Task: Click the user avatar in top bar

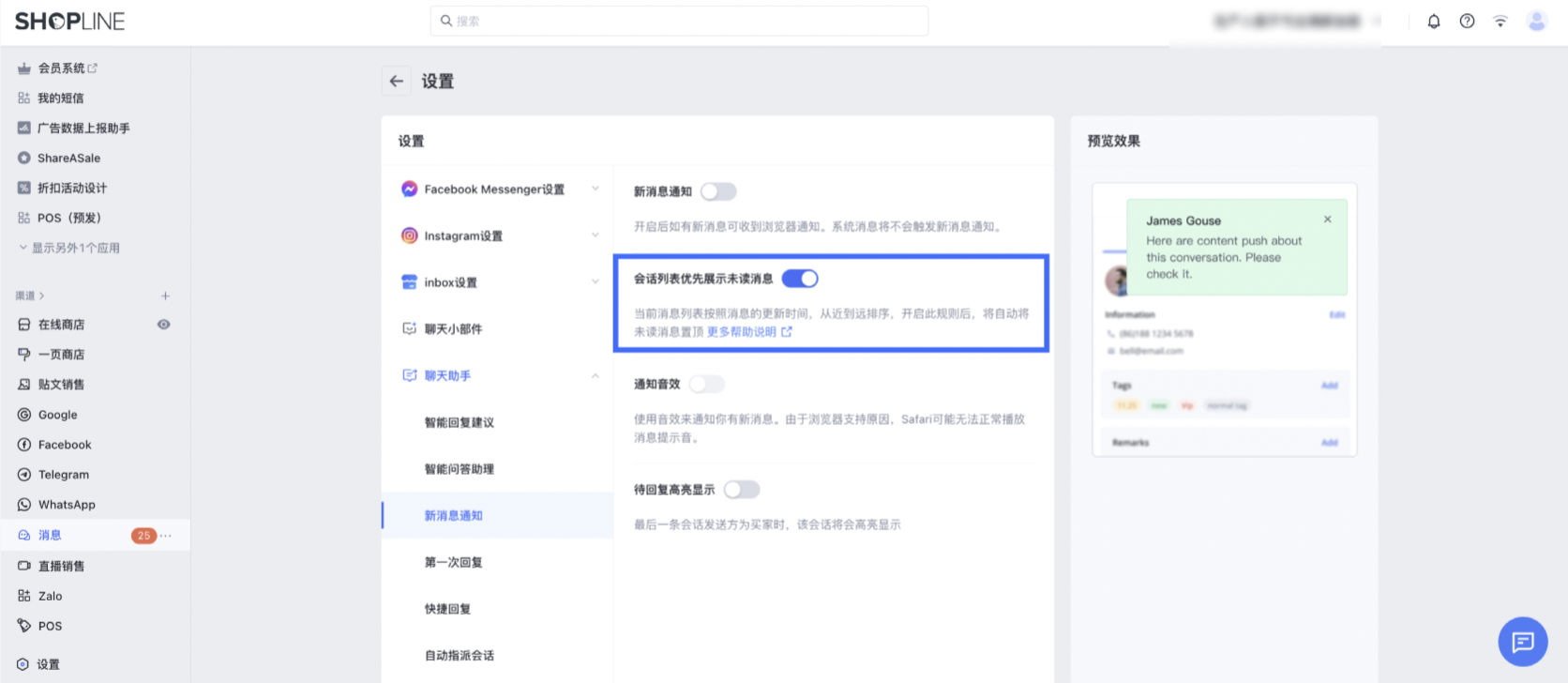Action: tap(1536, 22)
